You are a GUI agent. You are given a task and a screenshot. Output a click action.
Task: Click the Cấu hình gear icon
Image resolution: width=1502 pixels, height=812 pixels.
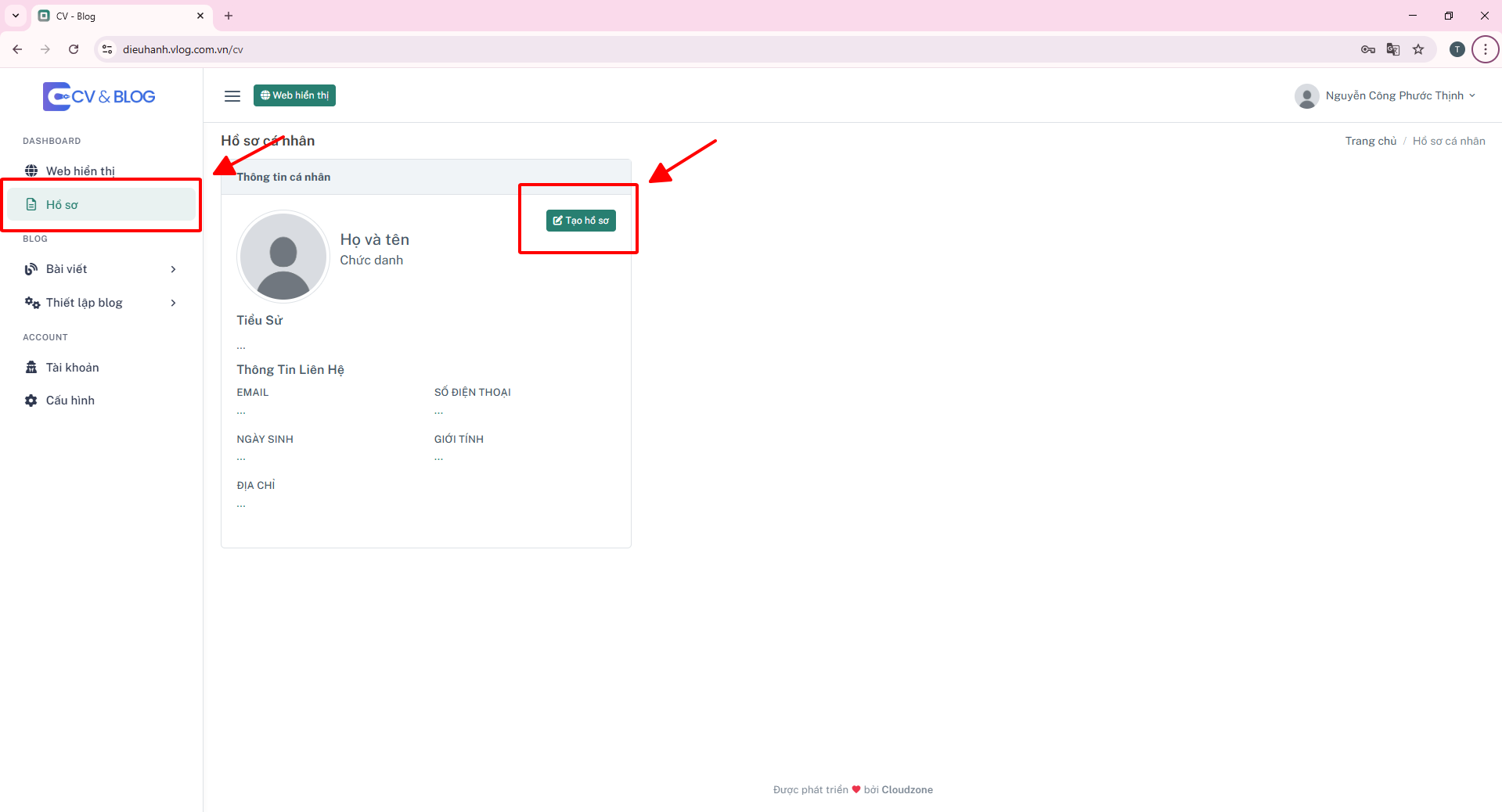31,401
